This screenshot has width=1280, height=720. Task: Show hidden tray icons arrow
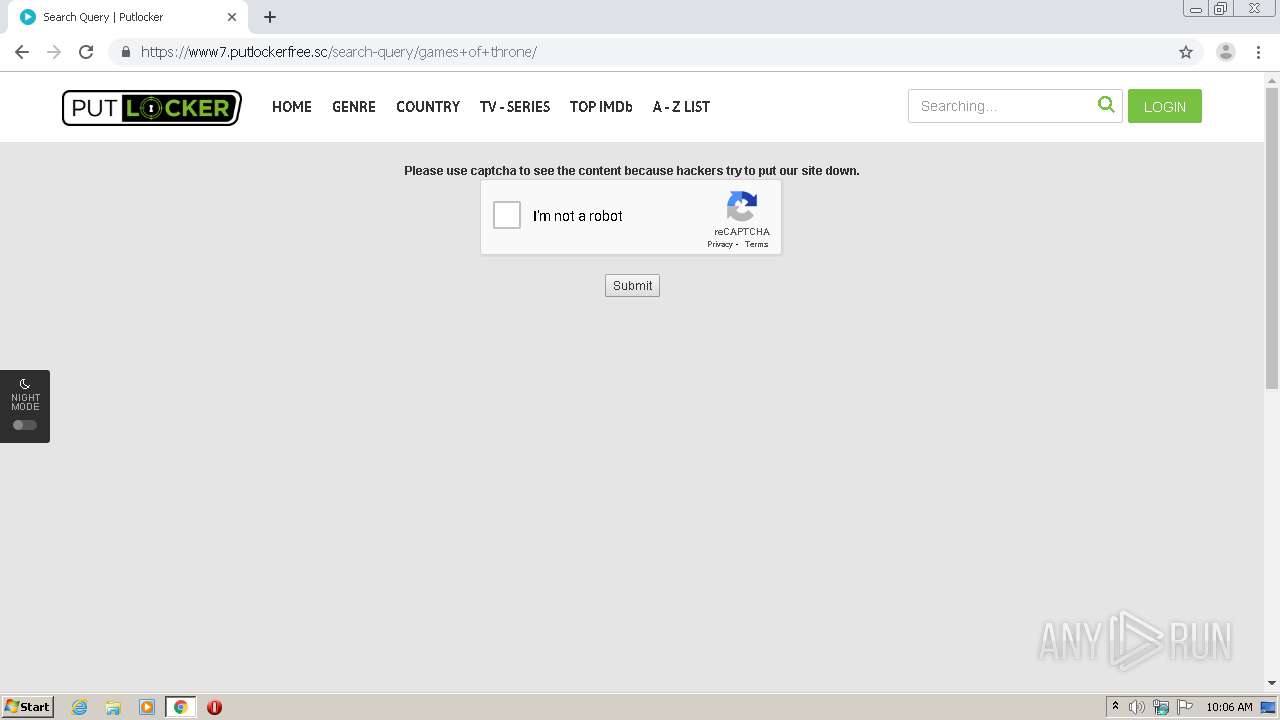tap(1115, 707)
